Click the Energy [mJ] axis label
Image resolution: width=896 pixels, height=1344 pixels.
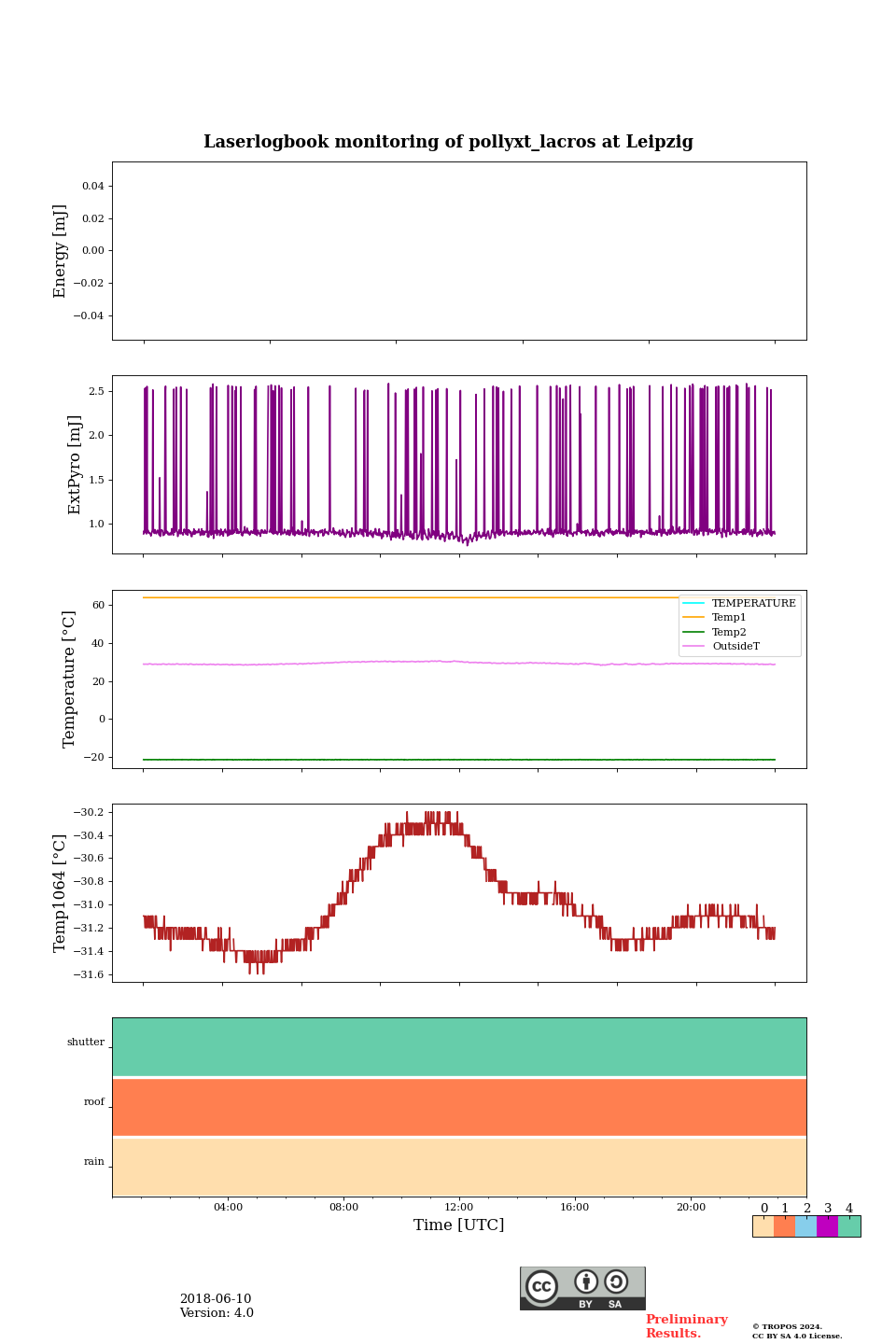click(61, 251)
